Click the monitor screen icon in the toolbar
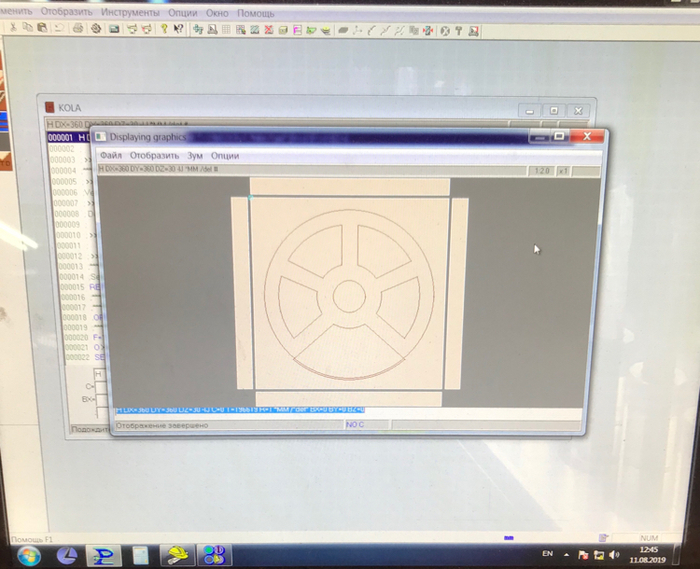 point(114,29)
